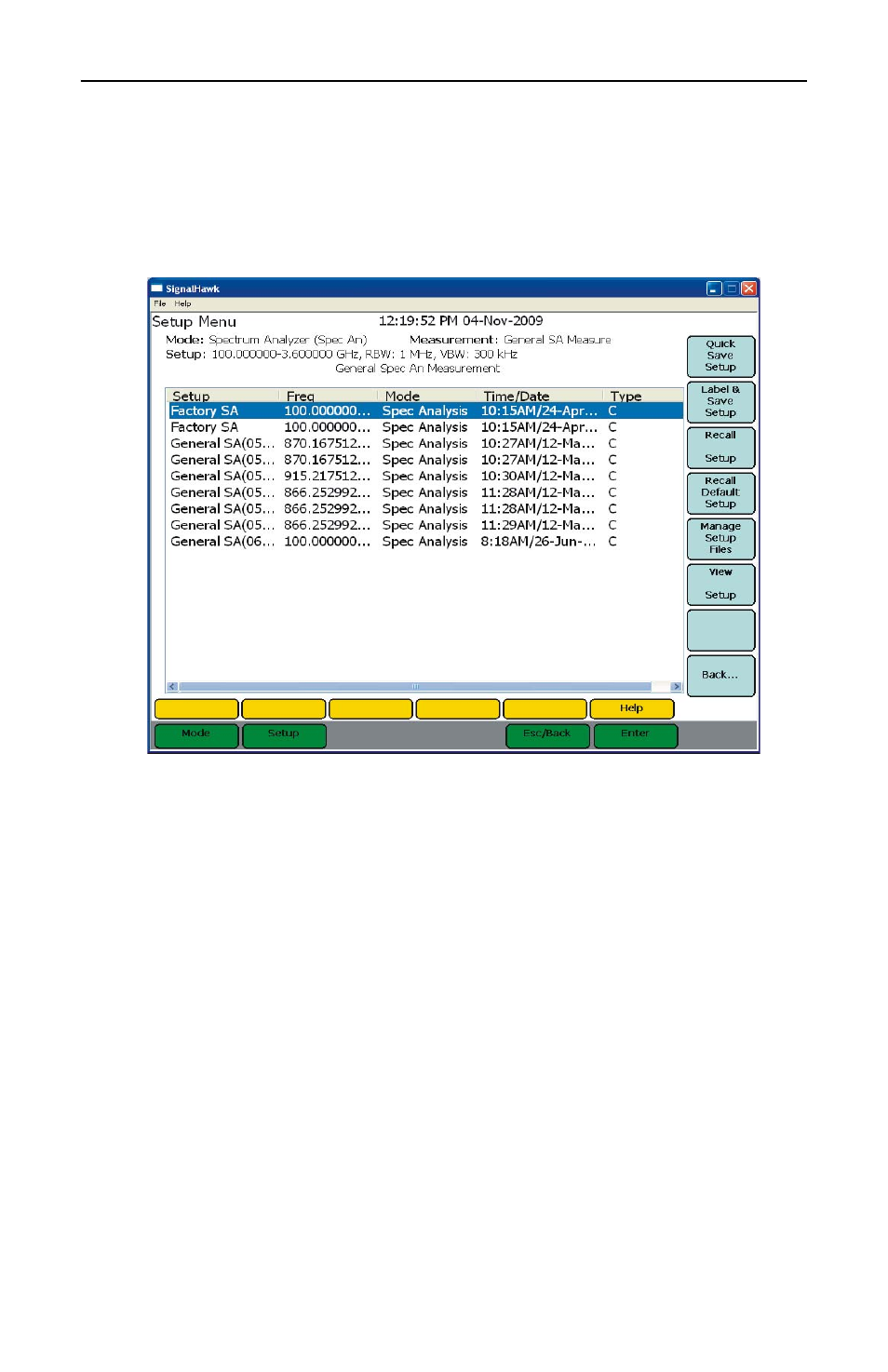Click the green Mode button
Image resolution: width=888 pixels, height=1372 pixels.
(195, 734)
